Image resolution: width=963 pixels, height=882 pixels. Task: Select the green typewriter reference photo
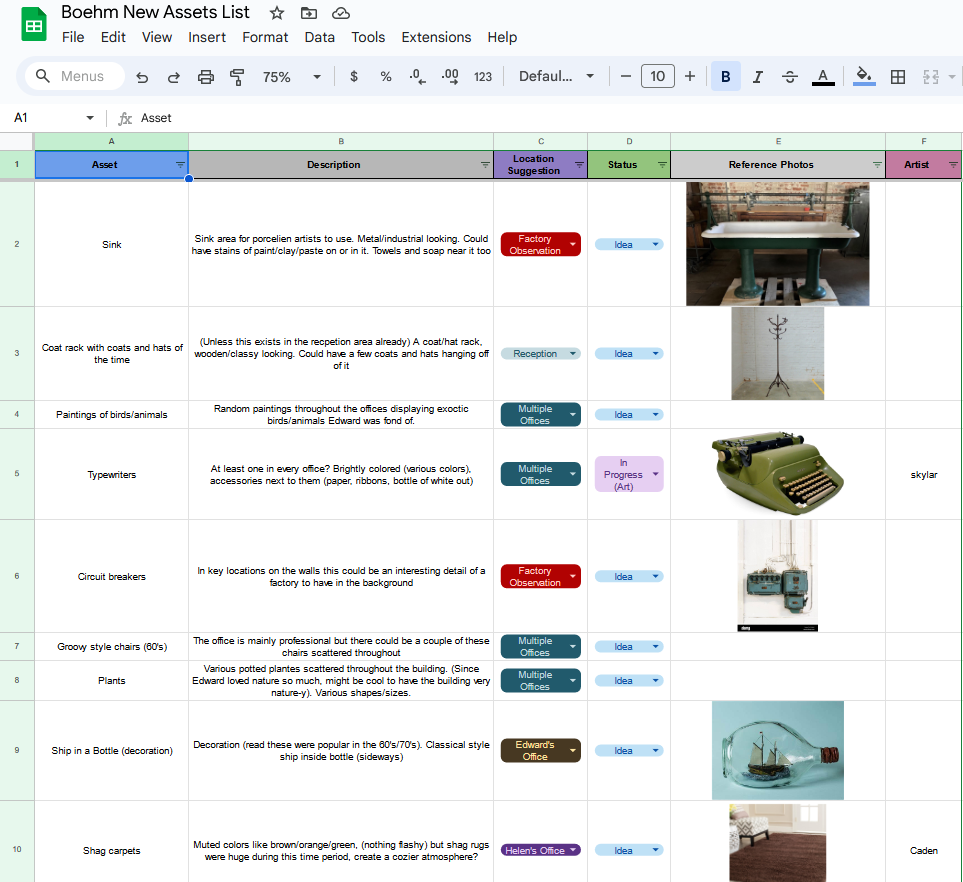point(778,473)
